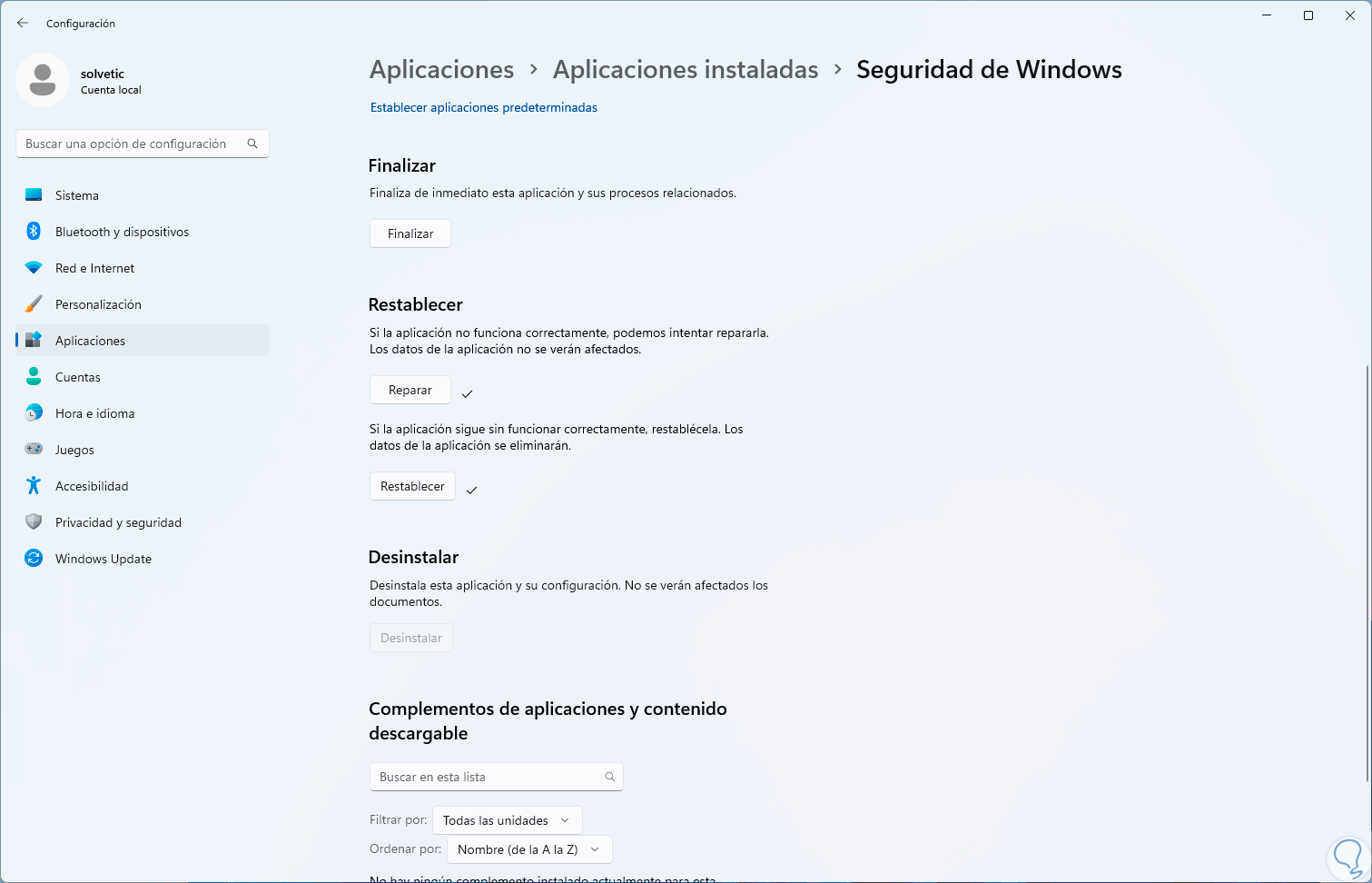Click the disabled Desinstalar button
This screenshot has width=1372, height=883.
(x=411, y=638)
